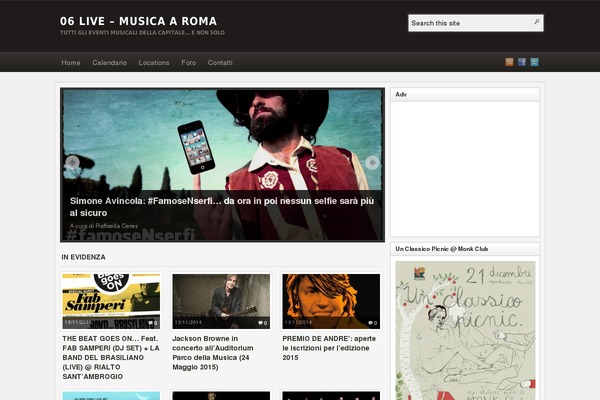
Task: Open THE BEAT GOES ON Fab Samperi article
Action: [x=111, y=358]
